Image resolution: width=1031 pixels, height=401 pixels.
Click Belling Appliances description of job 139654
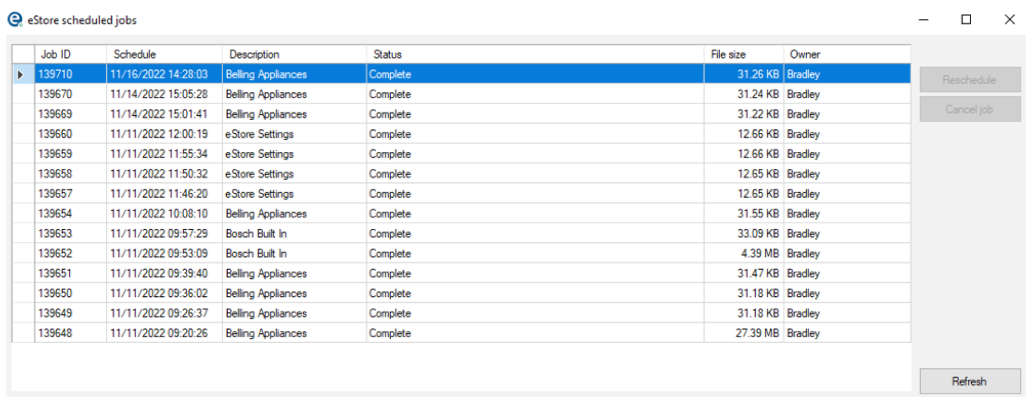(295, 214)
